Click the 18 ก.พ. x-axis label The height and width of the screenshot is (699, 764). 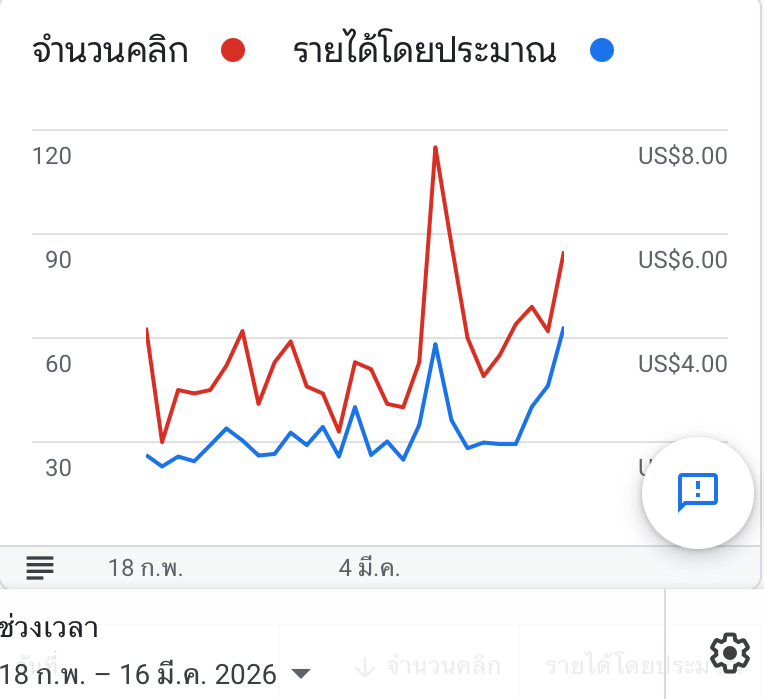[146, 568]
